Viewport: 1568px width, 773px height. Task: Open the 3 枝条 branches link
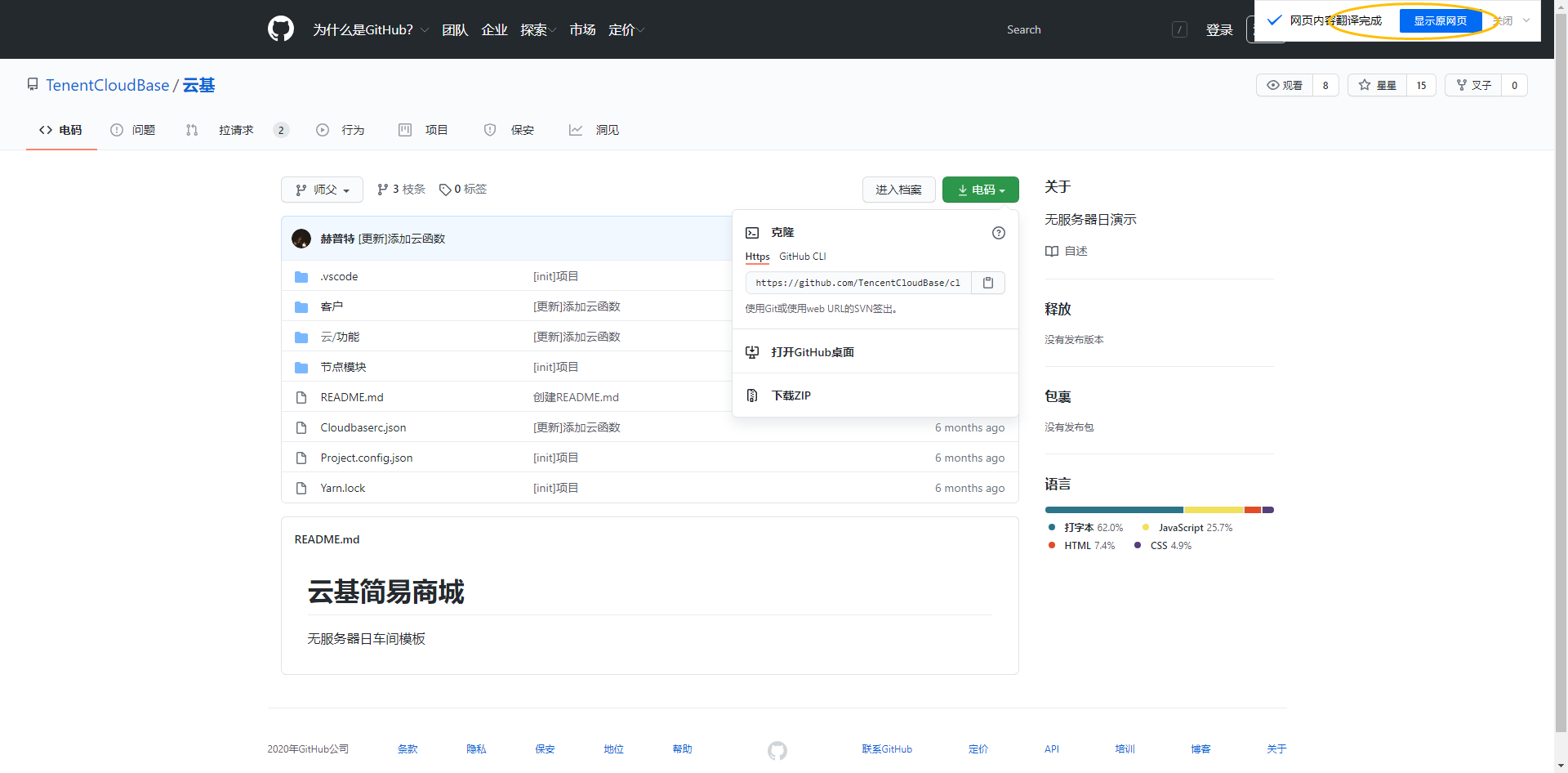point(401,190)
